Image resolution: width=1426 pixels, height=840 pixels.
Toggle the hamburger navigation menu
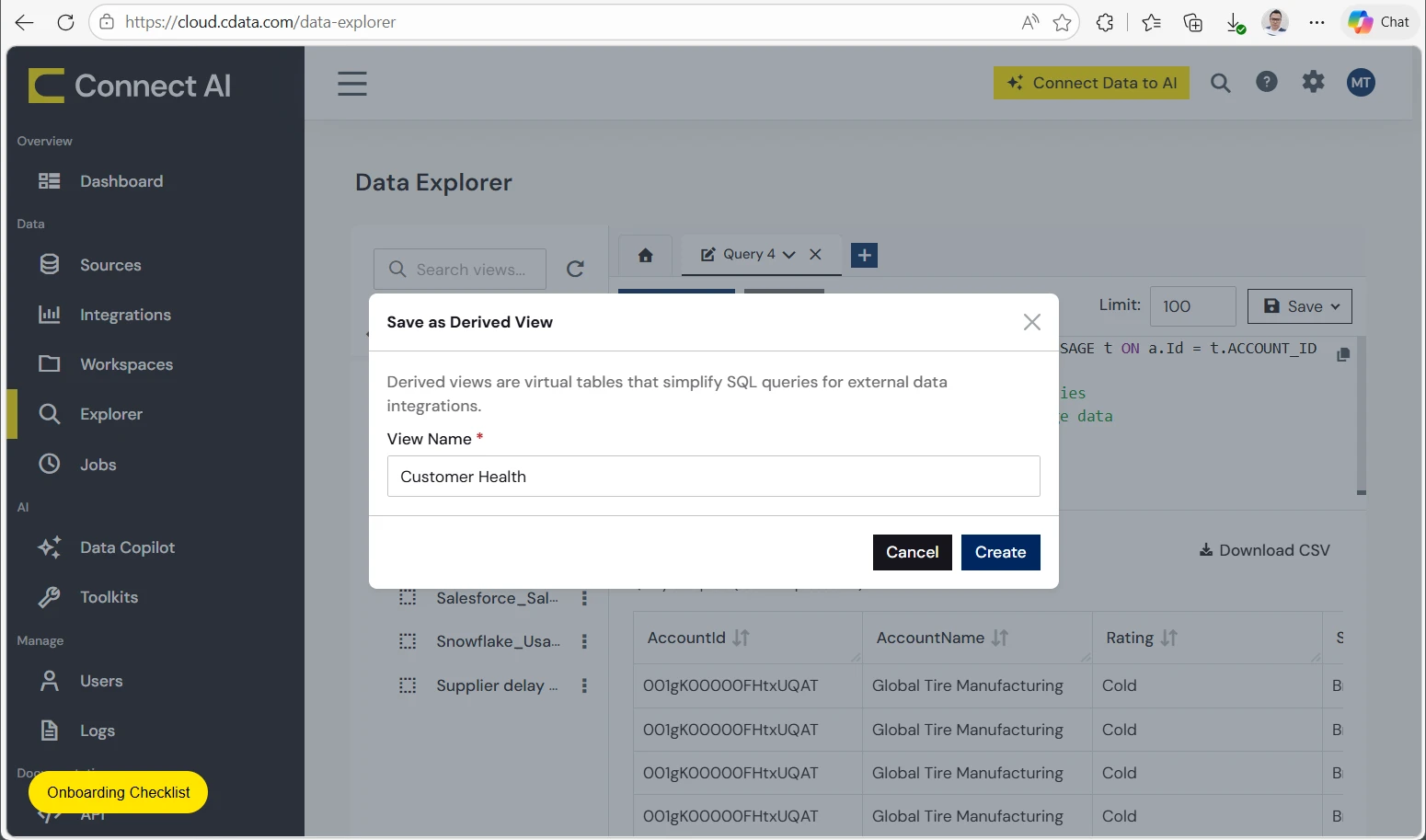[352, 84]
